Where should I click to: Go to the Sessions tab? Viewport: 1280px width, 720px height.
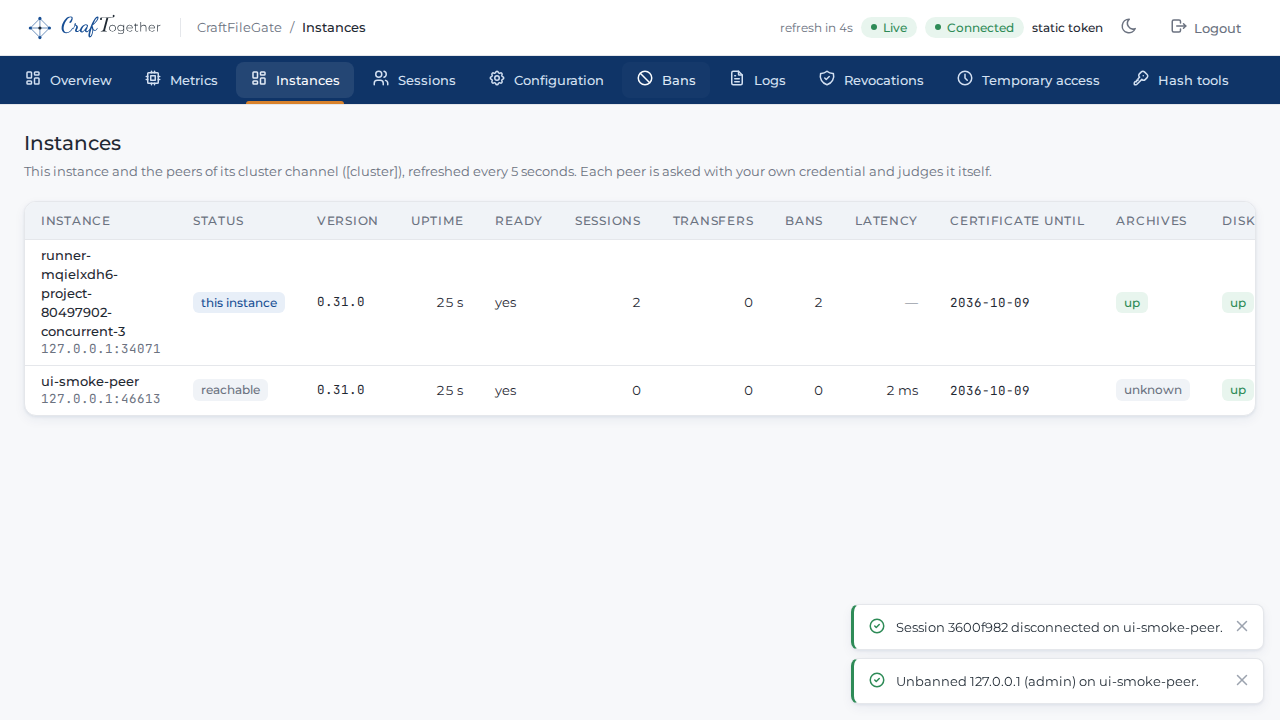click(x=414, y=80)
